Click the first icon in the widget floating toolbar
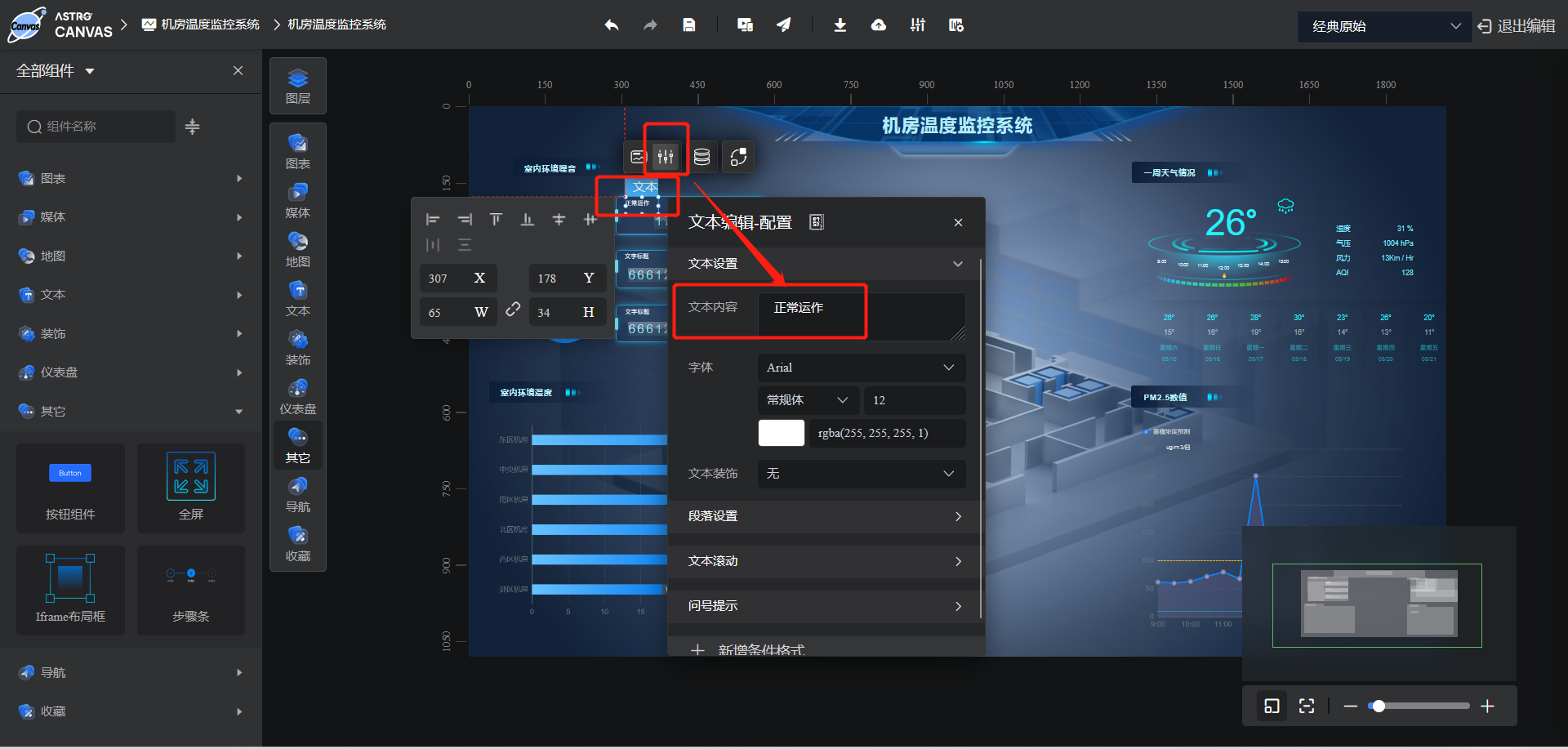This screenshot has height=749, width=1568. [639, 157]
